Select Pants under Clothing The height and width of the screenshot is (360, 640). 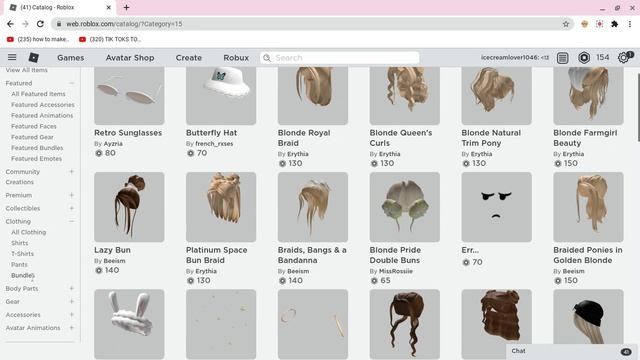tap(19, 264)
